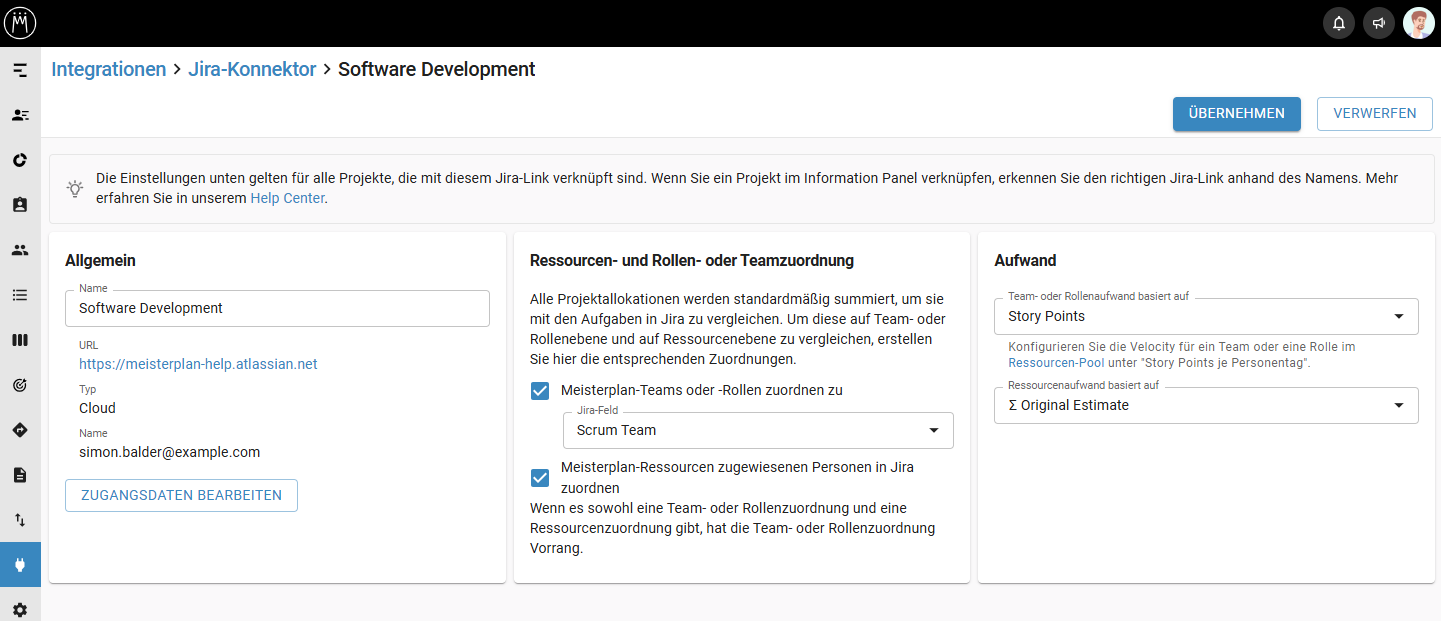
Task: Click the VERWERFEN button
Action: 1375,114
